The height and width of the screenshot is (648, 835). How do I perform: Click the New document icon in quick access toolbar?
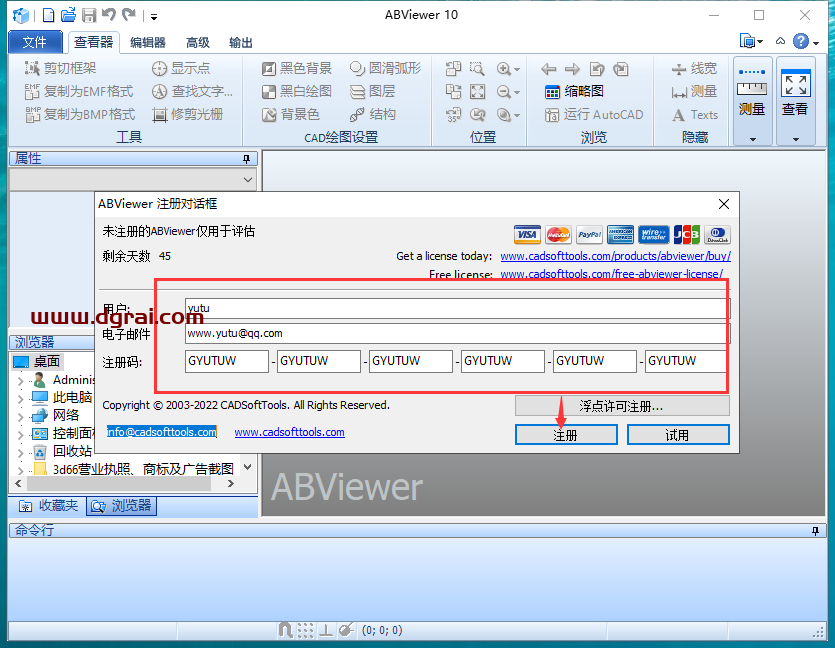point(48,15)
